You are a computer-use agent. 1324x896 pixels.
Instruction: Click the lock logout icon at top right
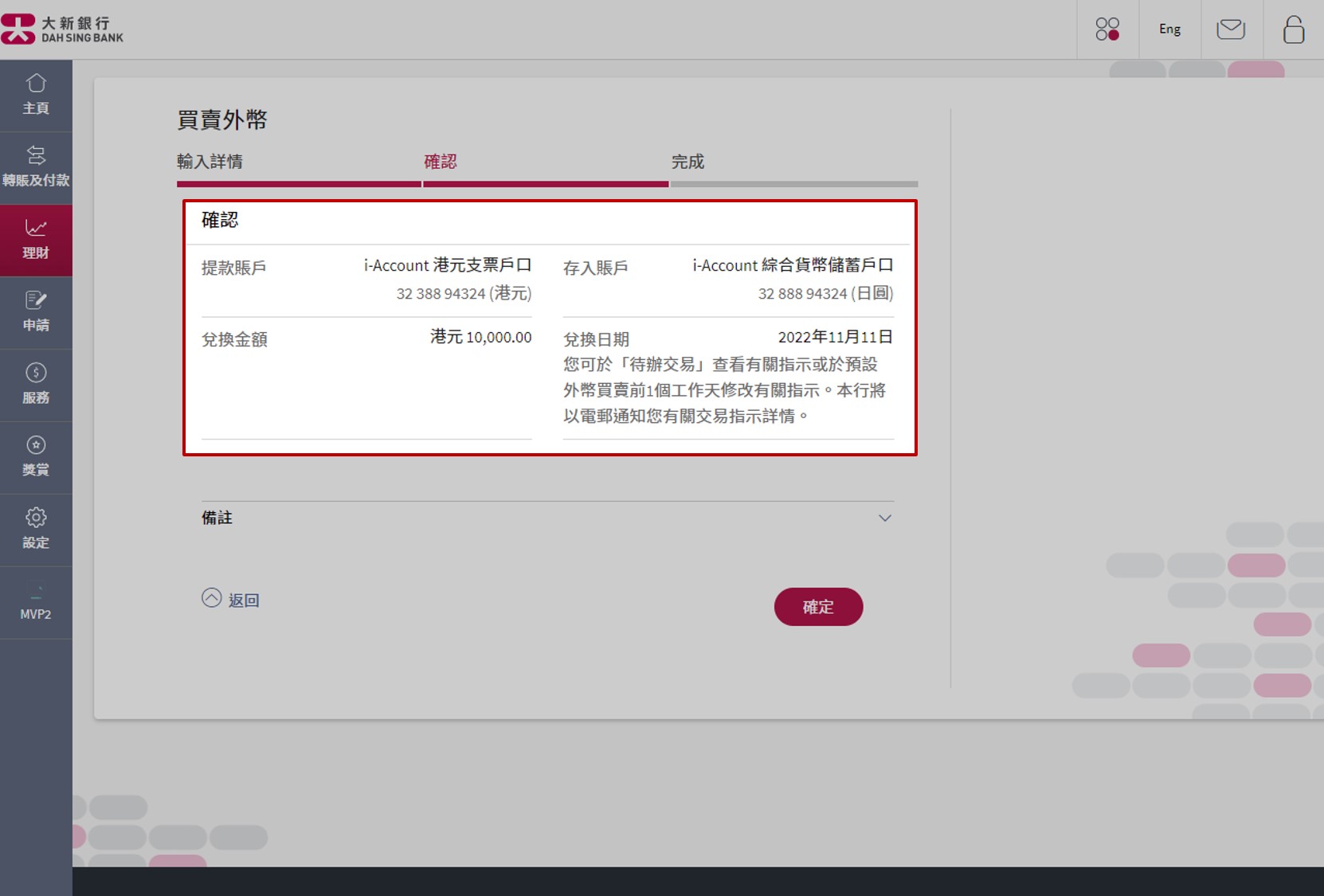click(x=1293, y=29)
